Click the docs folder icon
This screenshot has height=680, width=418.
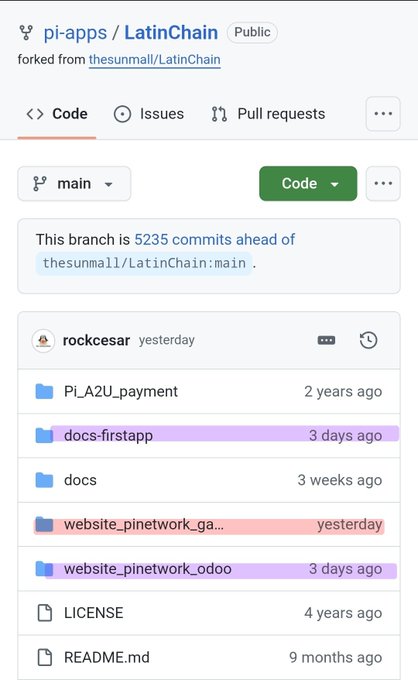click(44, 480)
